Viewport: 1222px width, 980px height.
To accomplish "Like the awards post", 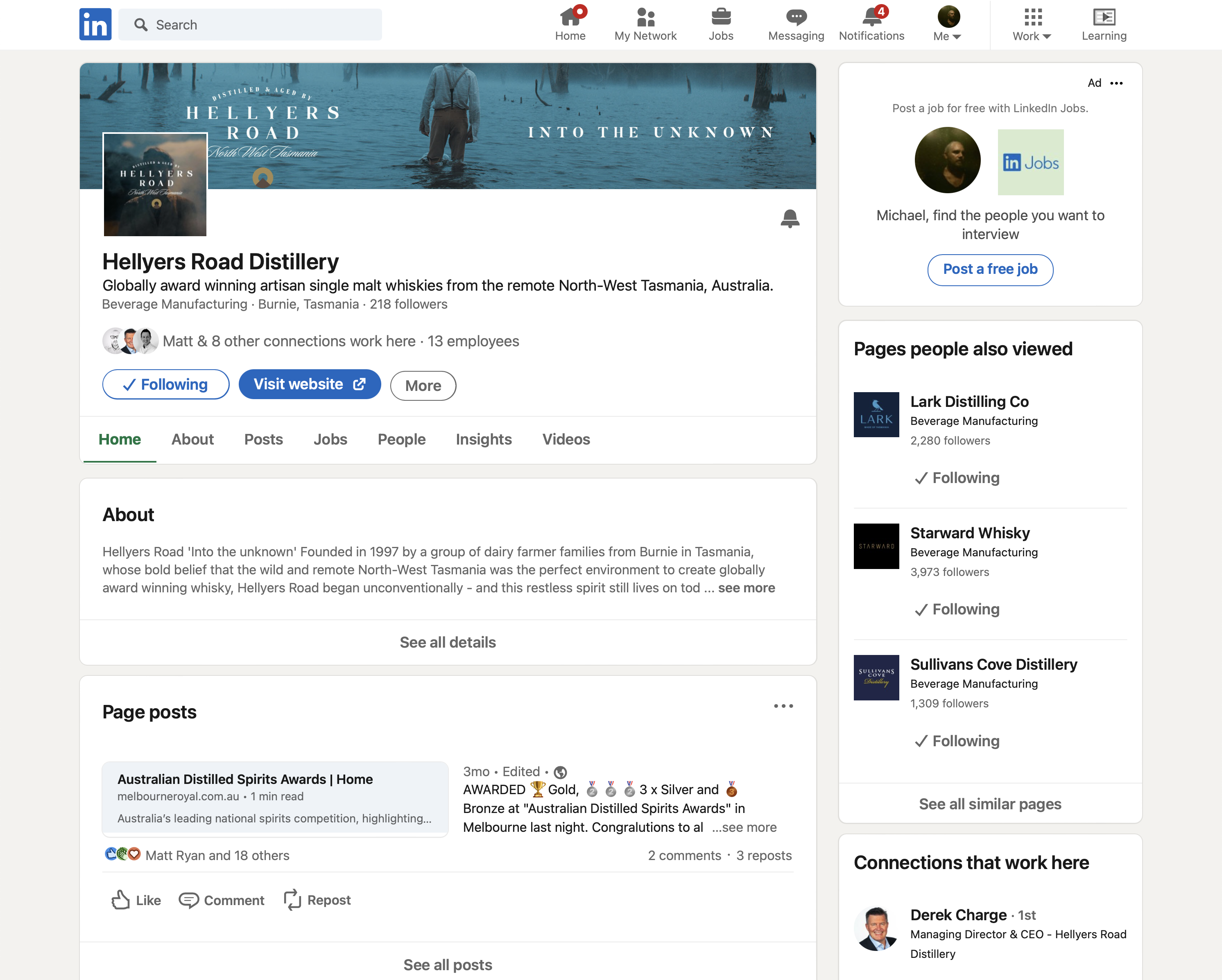I will [x=136, y=900].
